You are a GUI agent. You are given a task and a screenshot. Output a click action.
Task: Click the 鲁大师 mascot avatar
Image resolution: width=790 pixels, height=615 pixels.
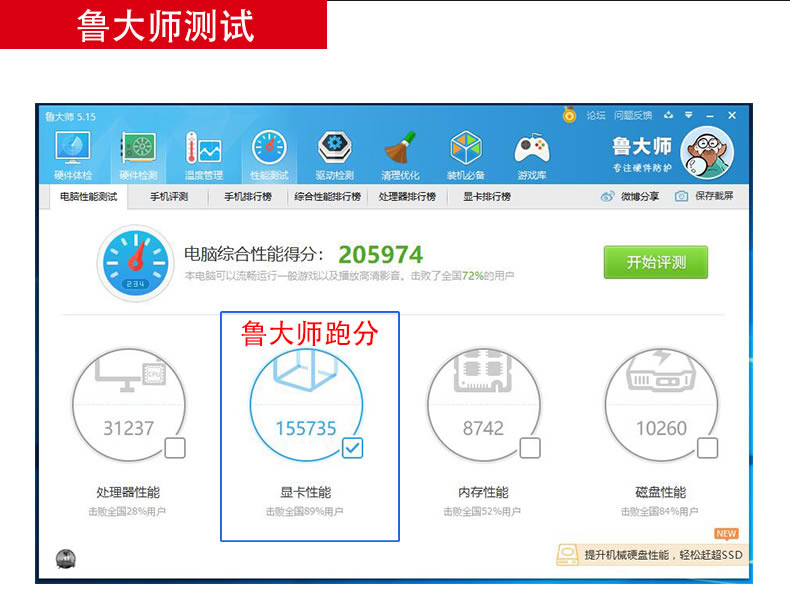pyautogui.click(x=707, y=153)
